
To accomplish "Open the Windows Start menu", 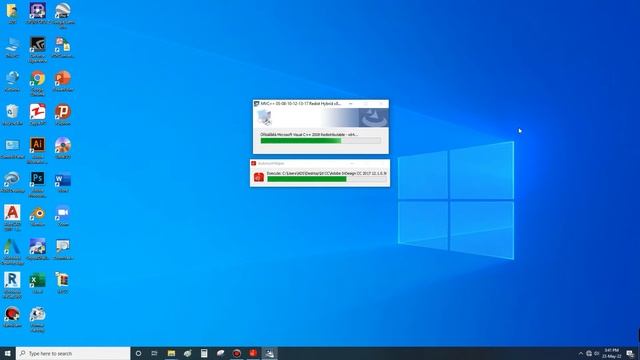I will click(8, 353).
